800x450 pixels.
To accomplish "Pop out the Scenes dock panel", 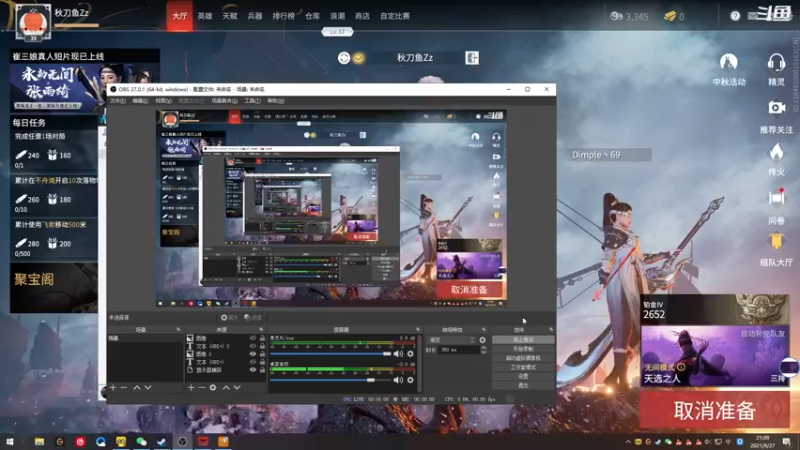I will pyautogui.click(x=178, y=330).
